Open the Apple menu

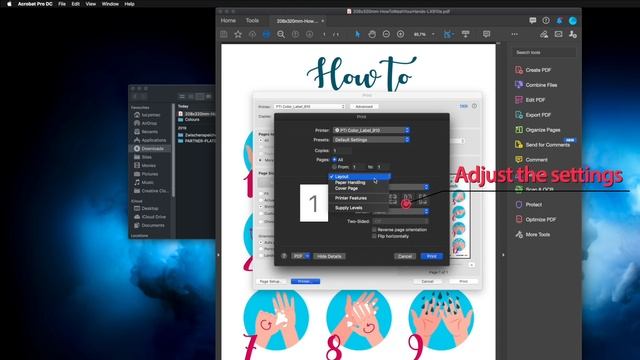click(x=9, y=4)
